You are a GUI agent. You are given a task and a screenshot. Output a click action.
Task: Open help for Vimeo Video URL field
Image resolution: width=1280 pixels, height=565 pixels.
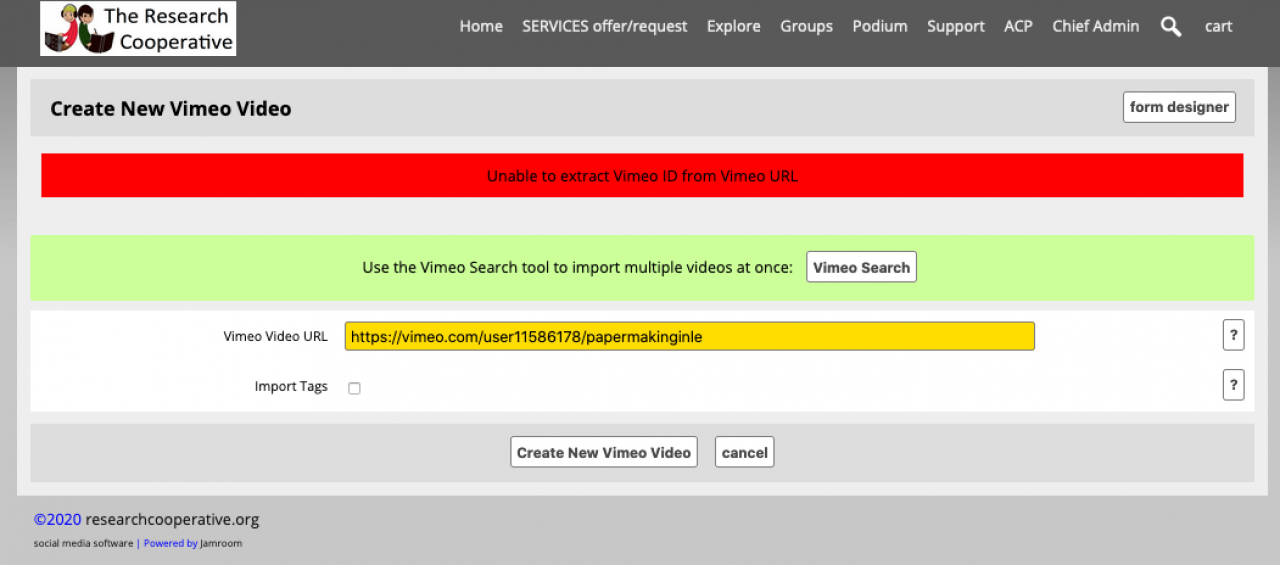[x=1233, y=335]
